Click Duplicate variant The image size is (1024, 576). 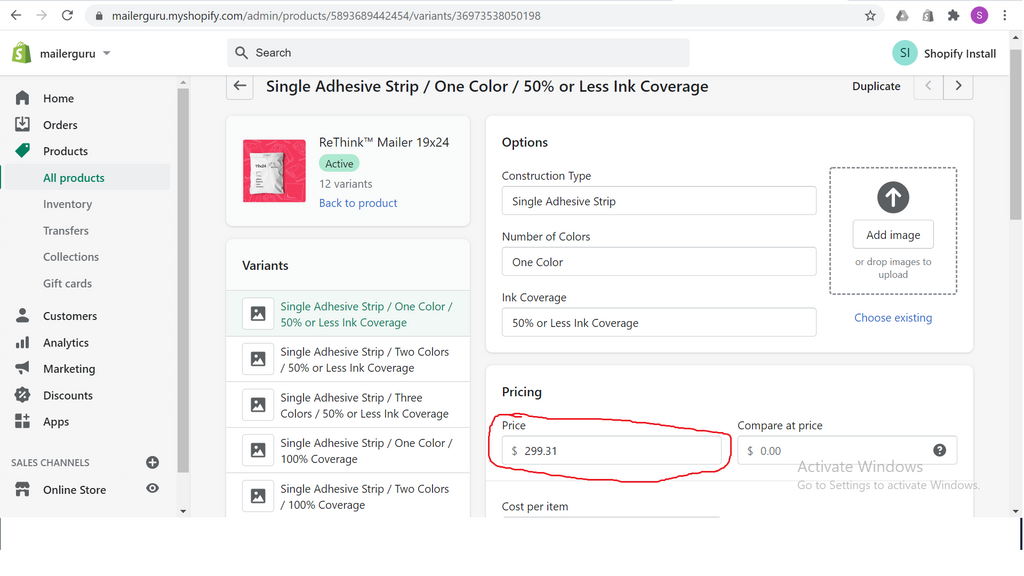(876, 86)
